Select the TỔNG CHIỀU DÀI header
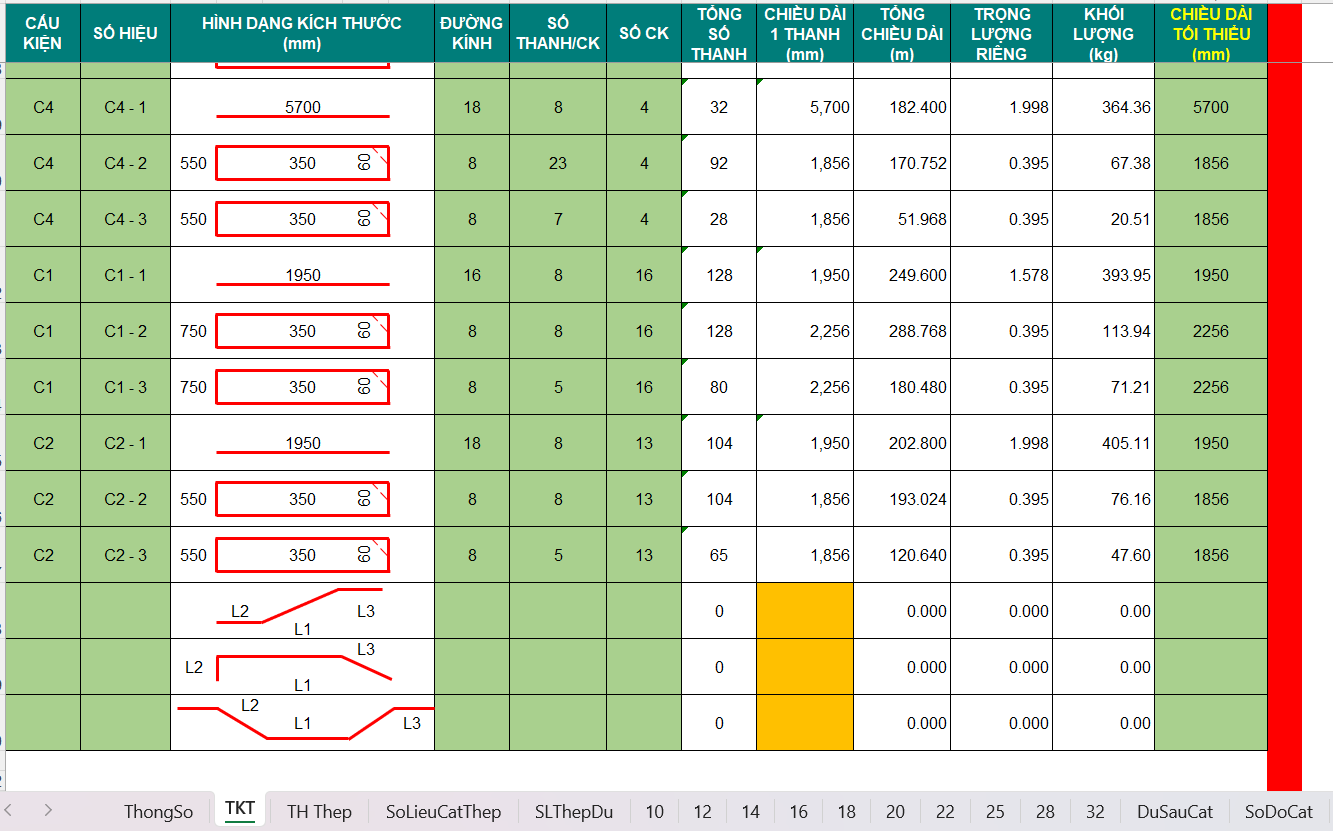1333x831 pixels. click(902, 33)
